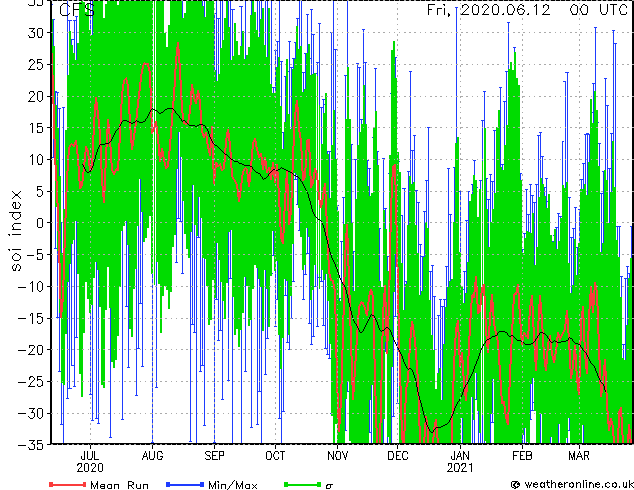634x490 pixels.
Task: Click the '-15' y-axis tick value
Action: coord(32,318)
